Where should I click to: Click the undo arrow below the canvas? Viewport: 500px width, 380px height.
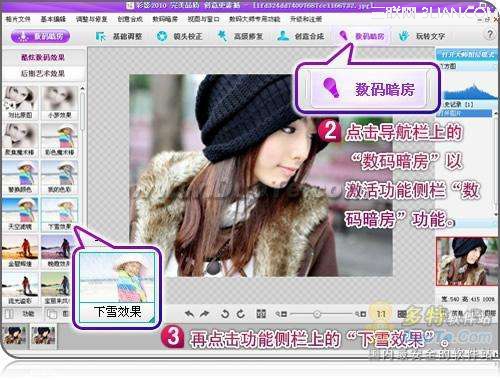click(x=189, y=314)
